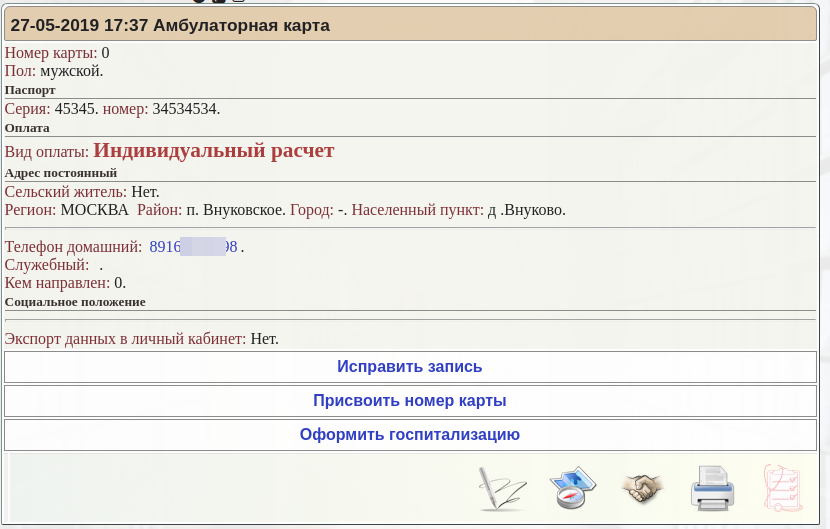Click the 'Кем направлен' field label
The image size is (830, 529).
pyautogui.click(x=57, y=283)
